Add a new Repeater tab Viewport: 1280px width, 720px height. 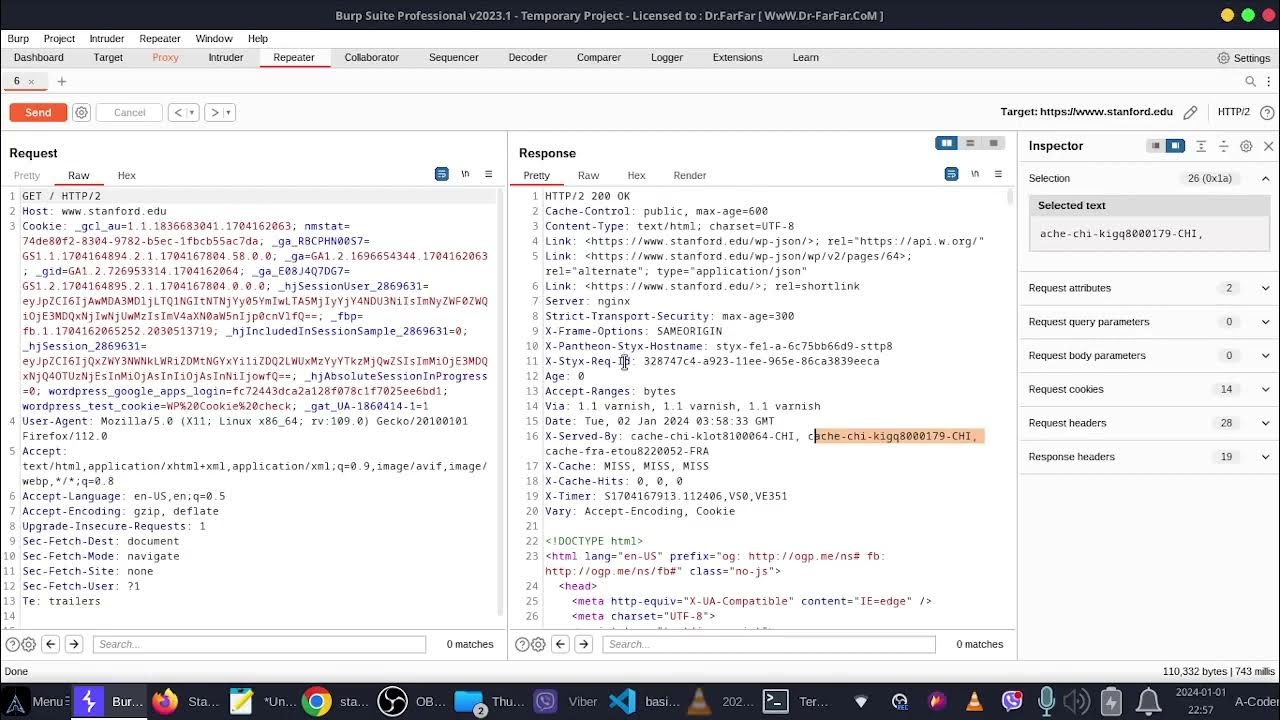click(61, 81)
